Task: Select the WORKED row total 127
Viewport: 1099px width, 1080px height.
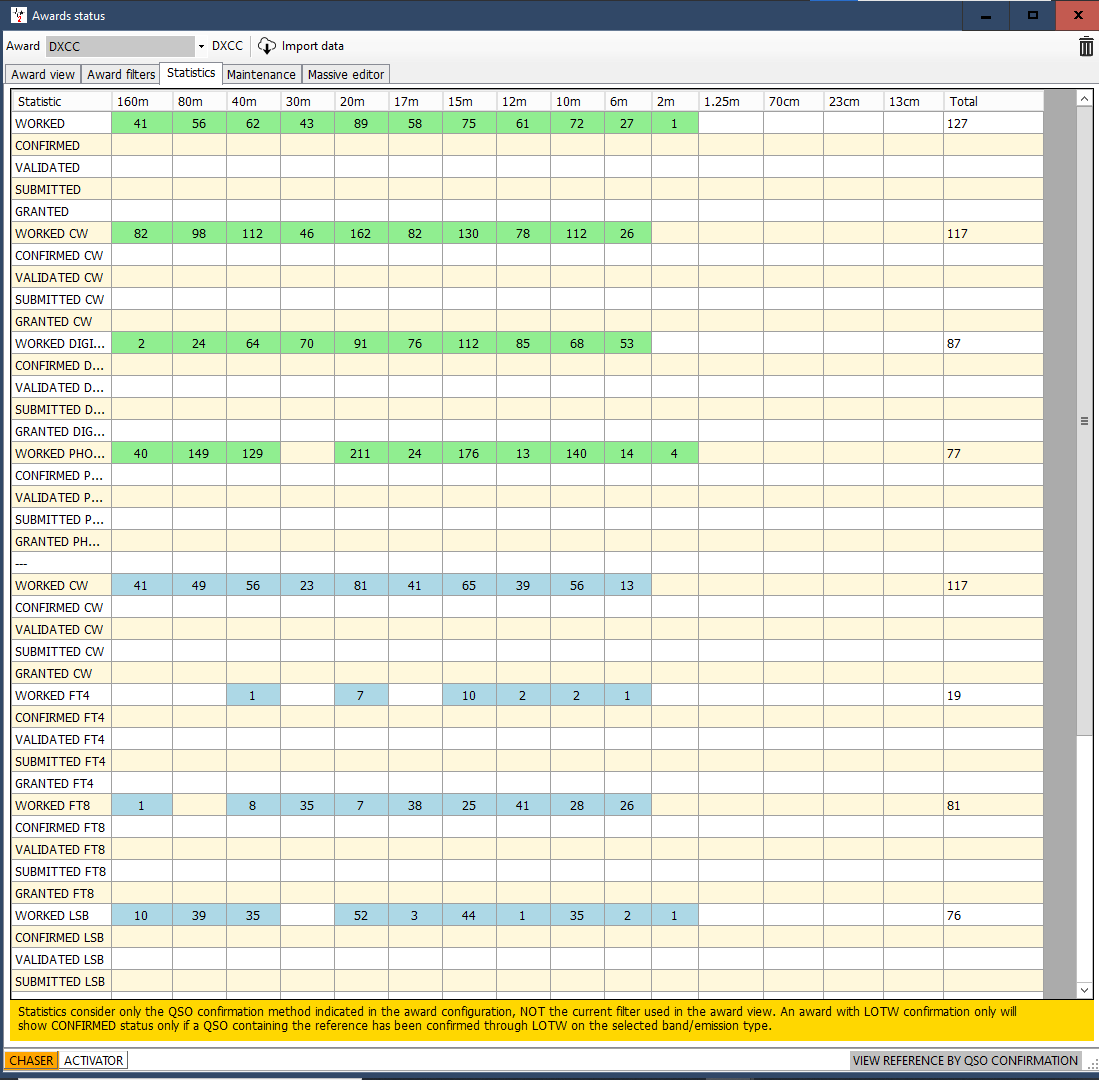Action: tap(993, 123)
